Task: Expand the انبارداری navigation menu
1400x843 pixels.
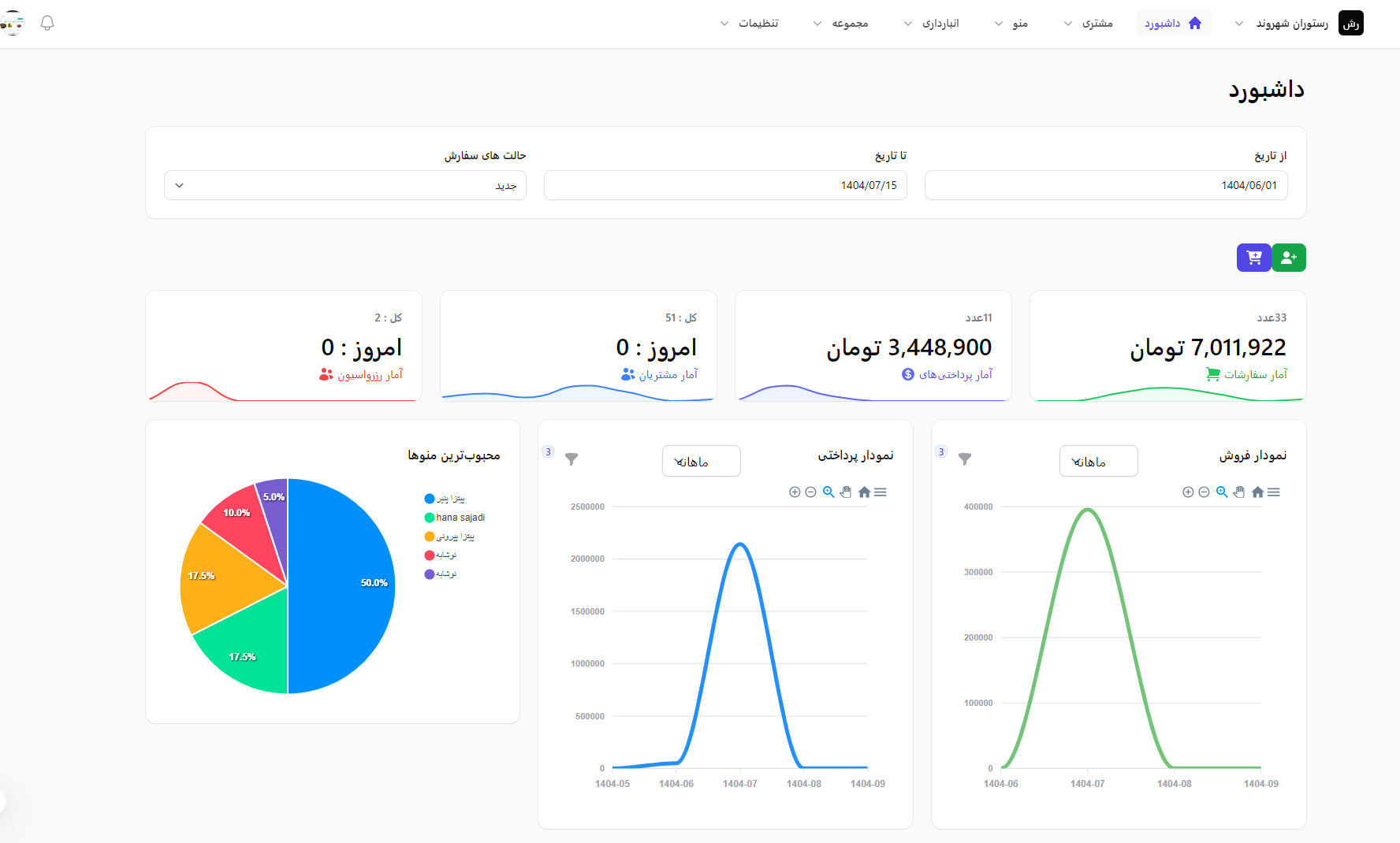Action: click(x=931, y=23)
